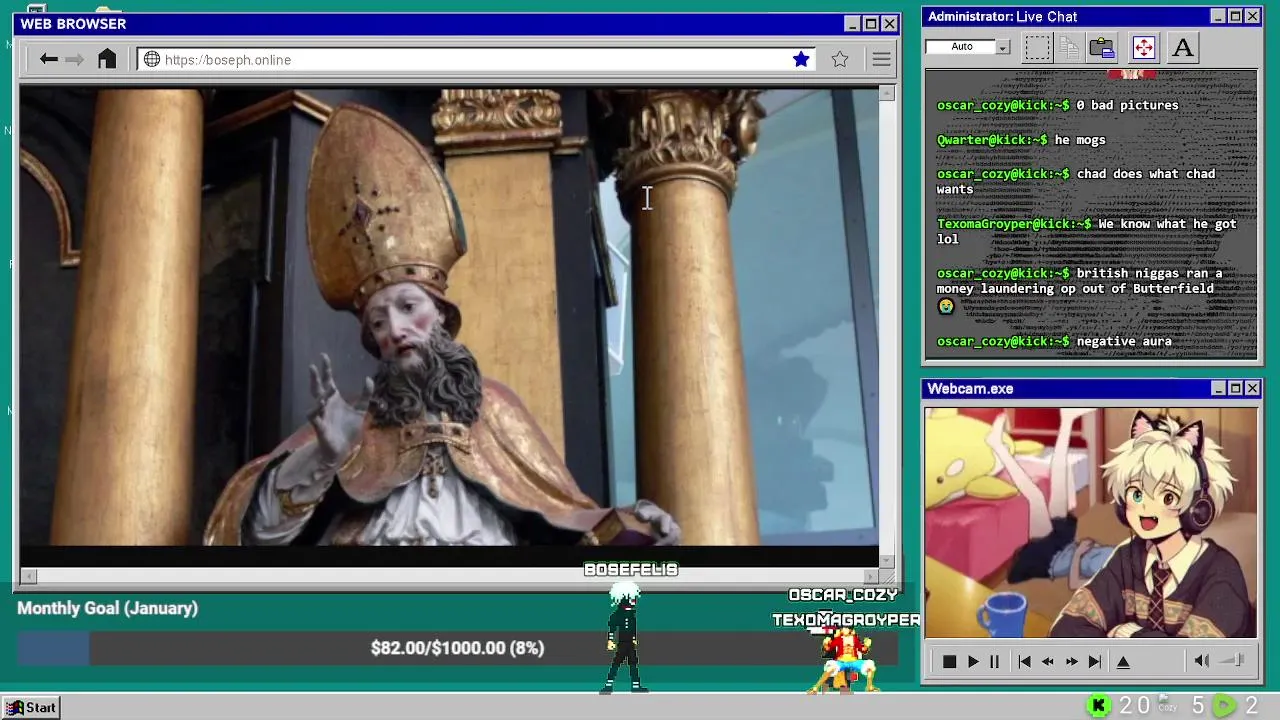Open the browser home page
Screen dimensions: 1280x720
pyautogui.click(x=107, y=59)
